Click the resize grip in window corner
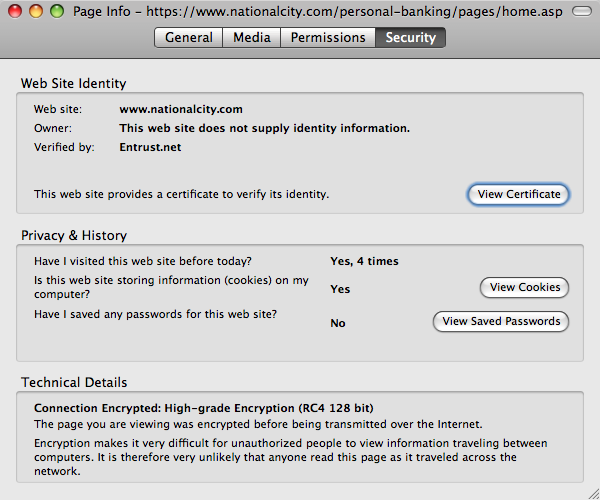Screen dimensions: 600x500 [x=593, y=494]
